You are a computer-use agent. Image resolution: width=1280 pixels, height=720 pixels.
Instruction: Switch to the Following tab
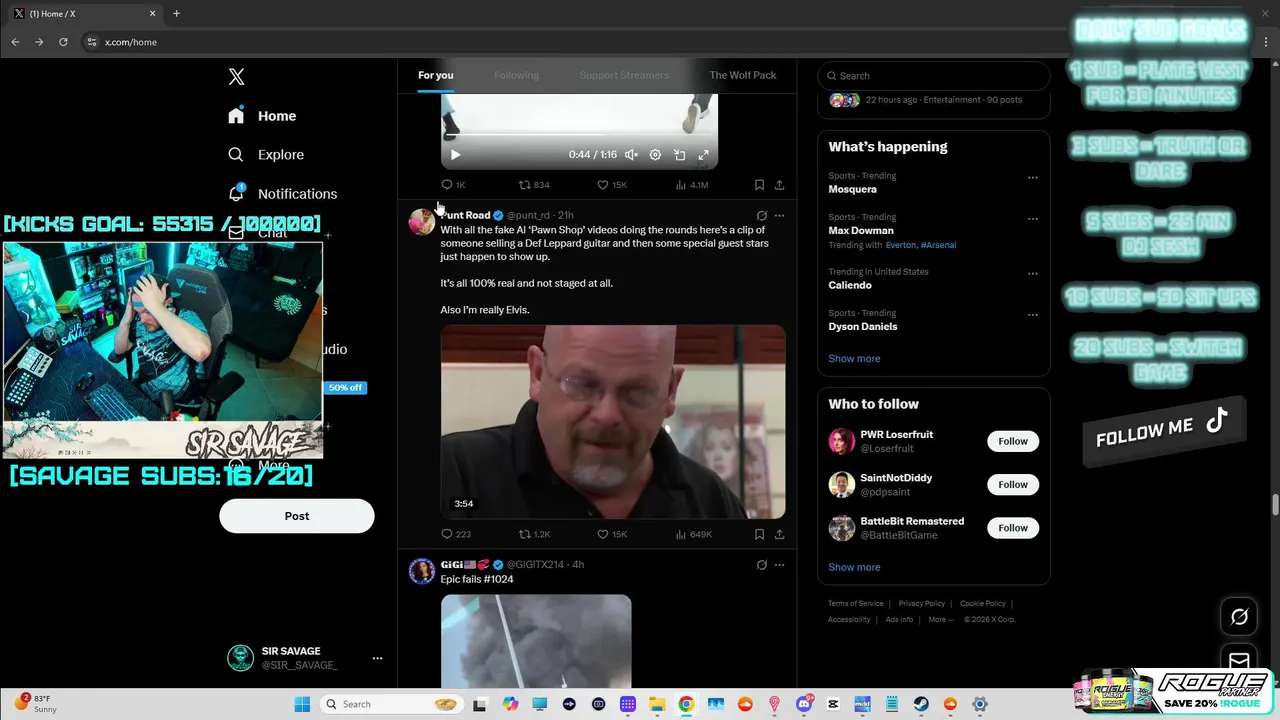(516, 75)
